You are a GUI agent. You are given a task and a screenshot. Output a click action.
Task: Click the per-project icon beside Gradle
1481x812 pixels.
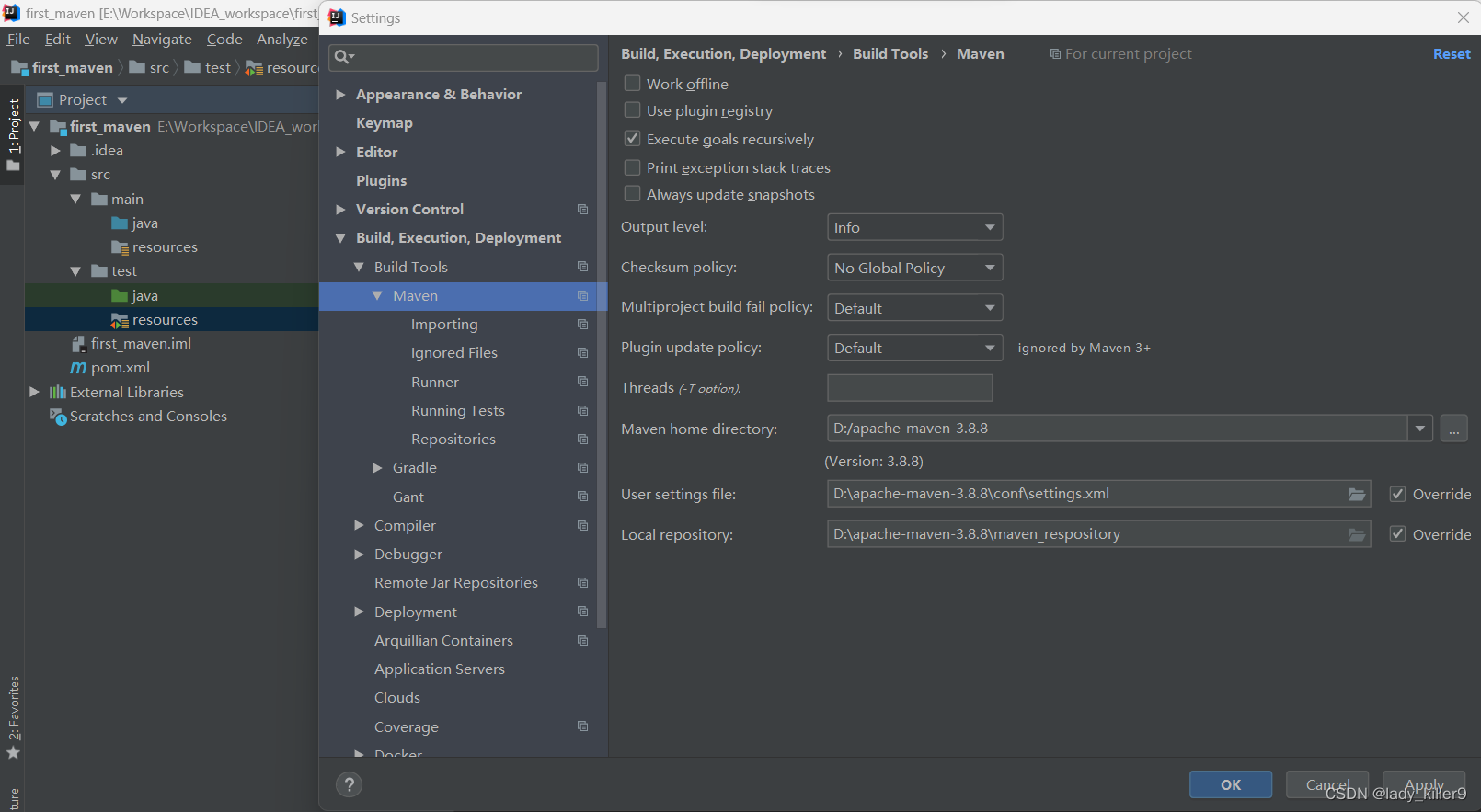click(582, 467)
